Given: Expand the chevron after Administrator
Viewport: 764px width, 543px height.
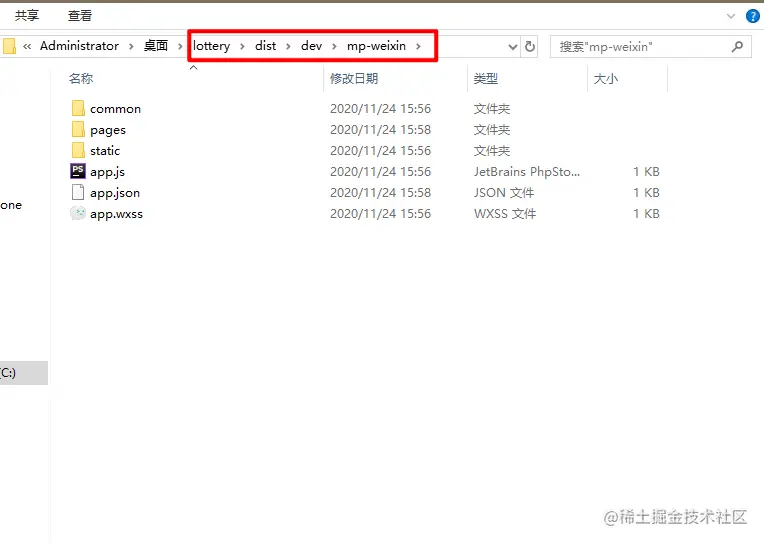Looking at the screenshot, I should pyautogui.click(x=131, y=46).
